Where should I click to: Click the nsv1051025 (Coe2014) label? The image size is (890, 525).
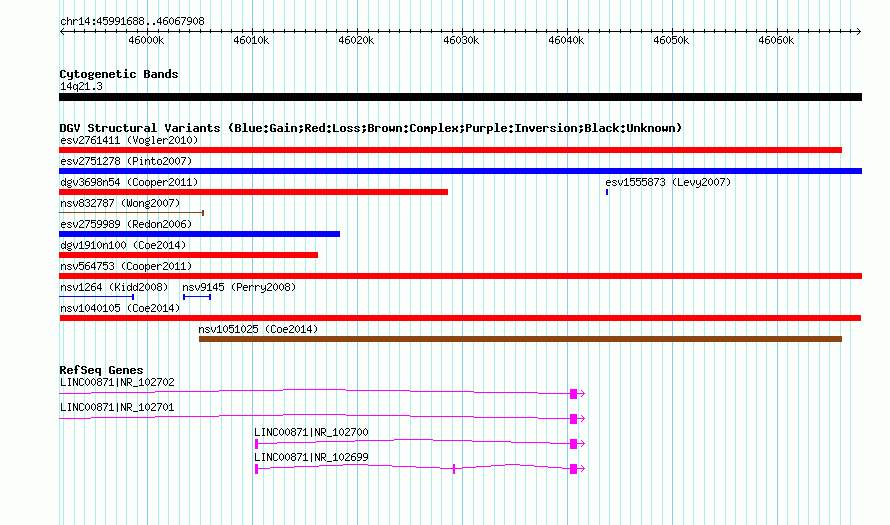click(x=258, y=329)
